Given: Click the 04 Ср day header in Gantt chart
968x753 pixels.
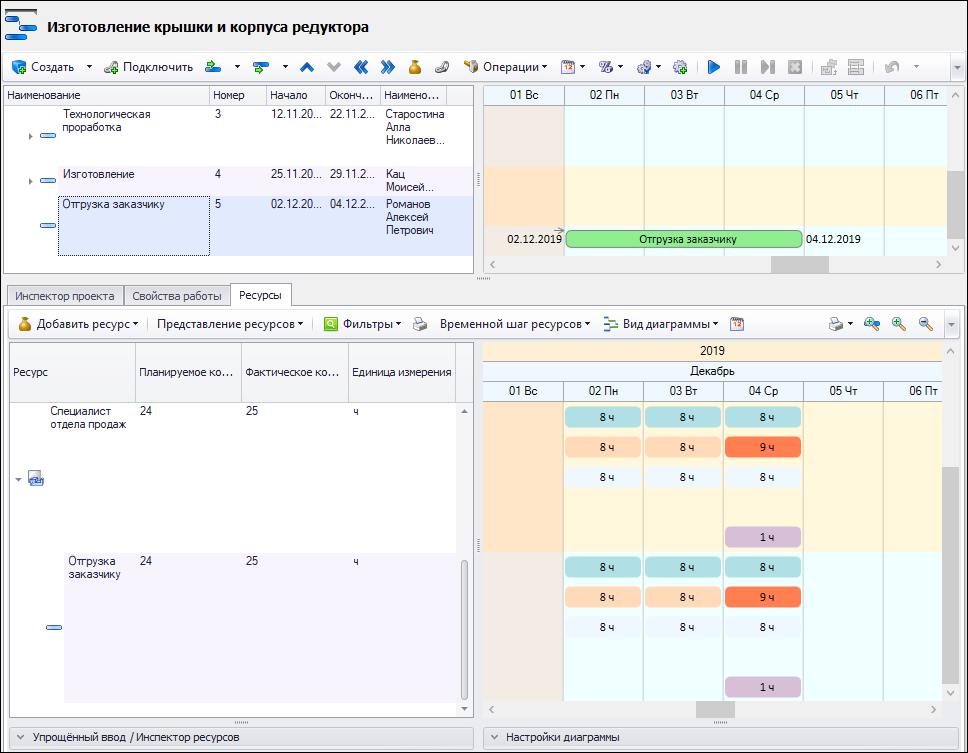Looking at the screenshot, I should 764,95.
